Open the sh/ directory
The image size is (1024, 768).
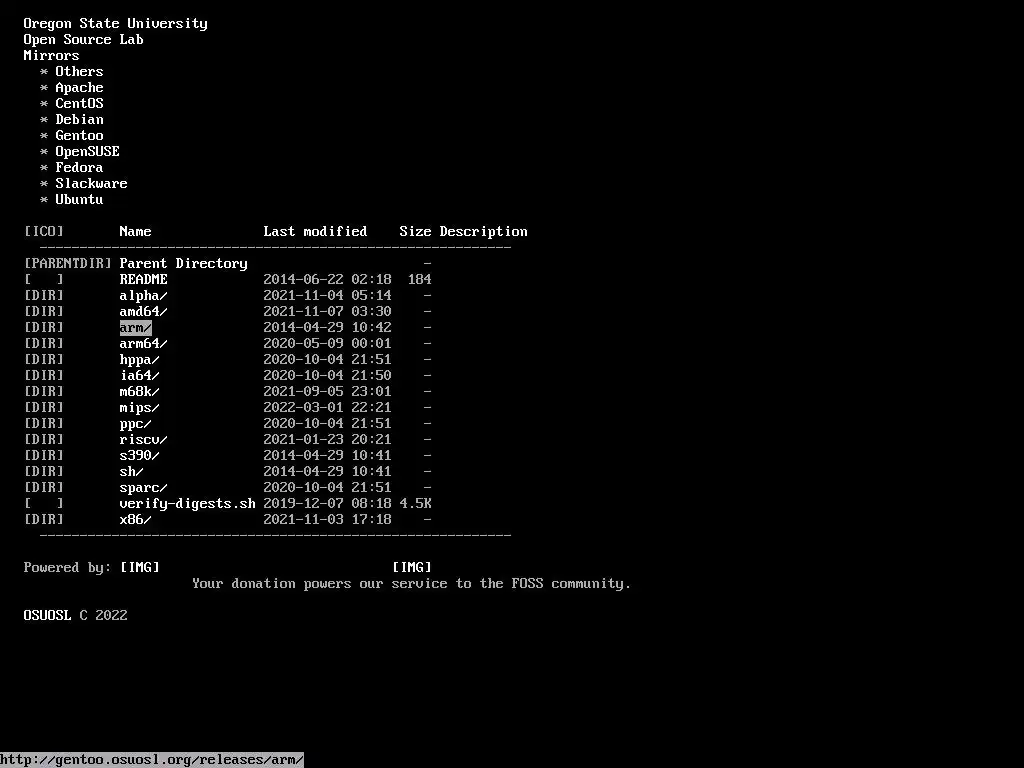point(131,472)
